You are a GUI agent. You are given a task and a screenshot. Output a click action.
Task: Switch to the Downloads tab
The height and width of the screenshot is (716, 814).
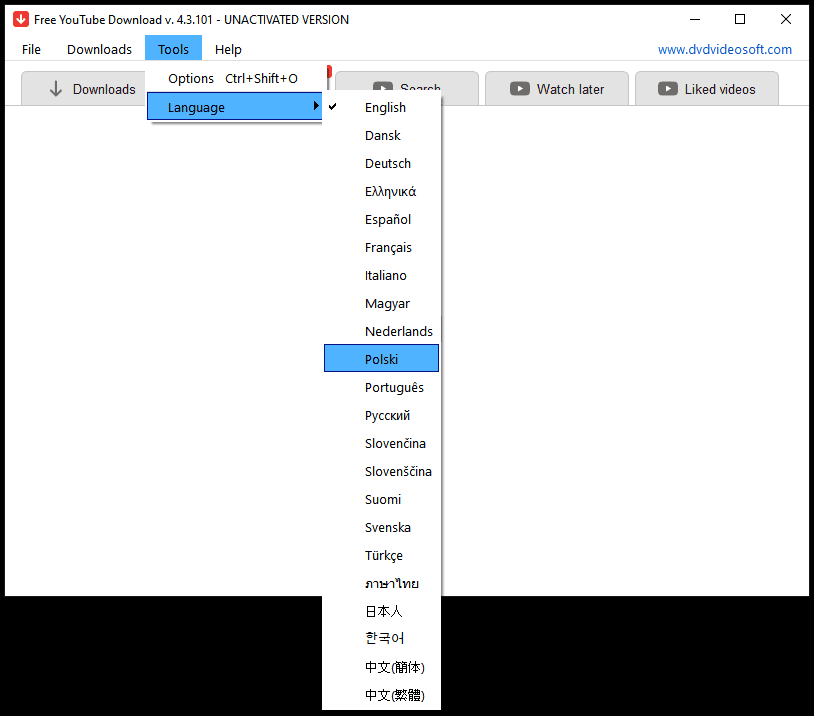[84, 89]
